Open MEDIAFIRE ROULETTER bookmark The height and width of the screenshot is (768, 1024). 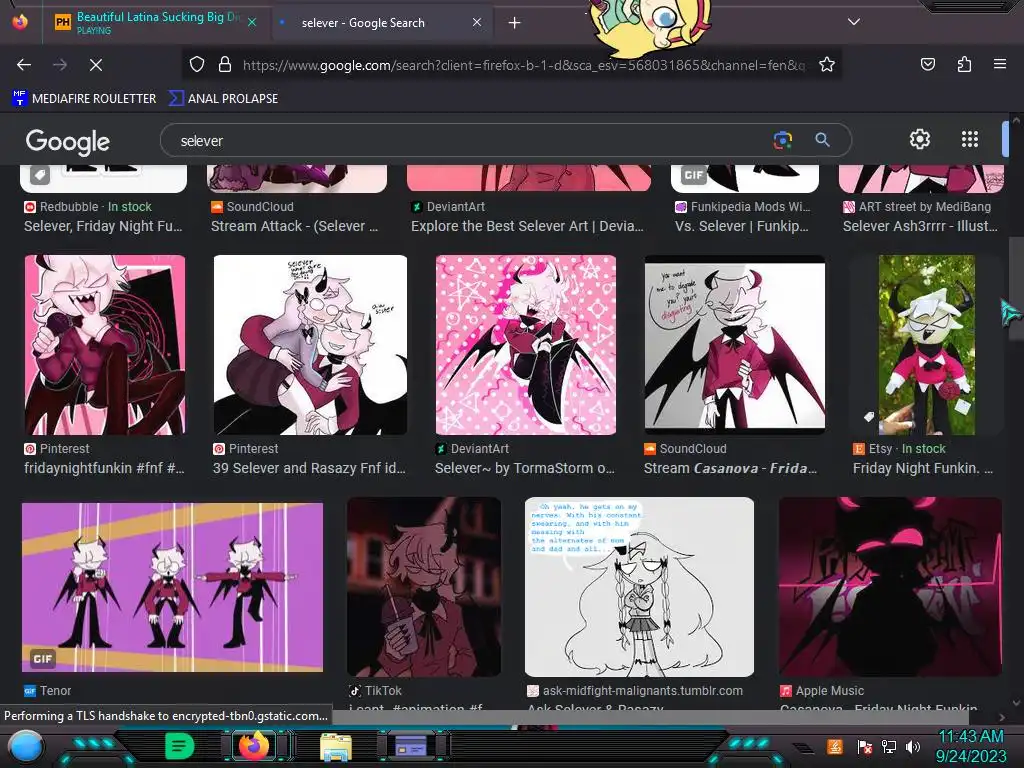(x=84, y=99)
